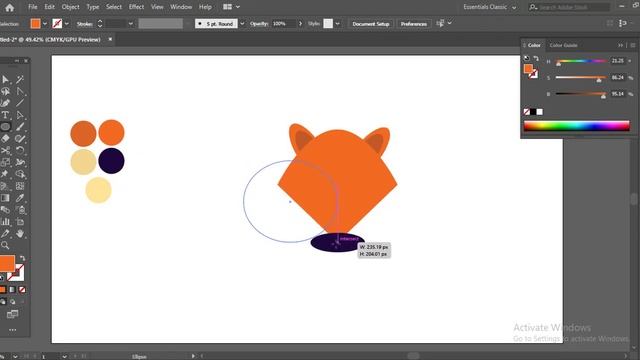640x360 pixels.
Task: Collapse the Color panel with double arrows
Action: tap(620, 45)
